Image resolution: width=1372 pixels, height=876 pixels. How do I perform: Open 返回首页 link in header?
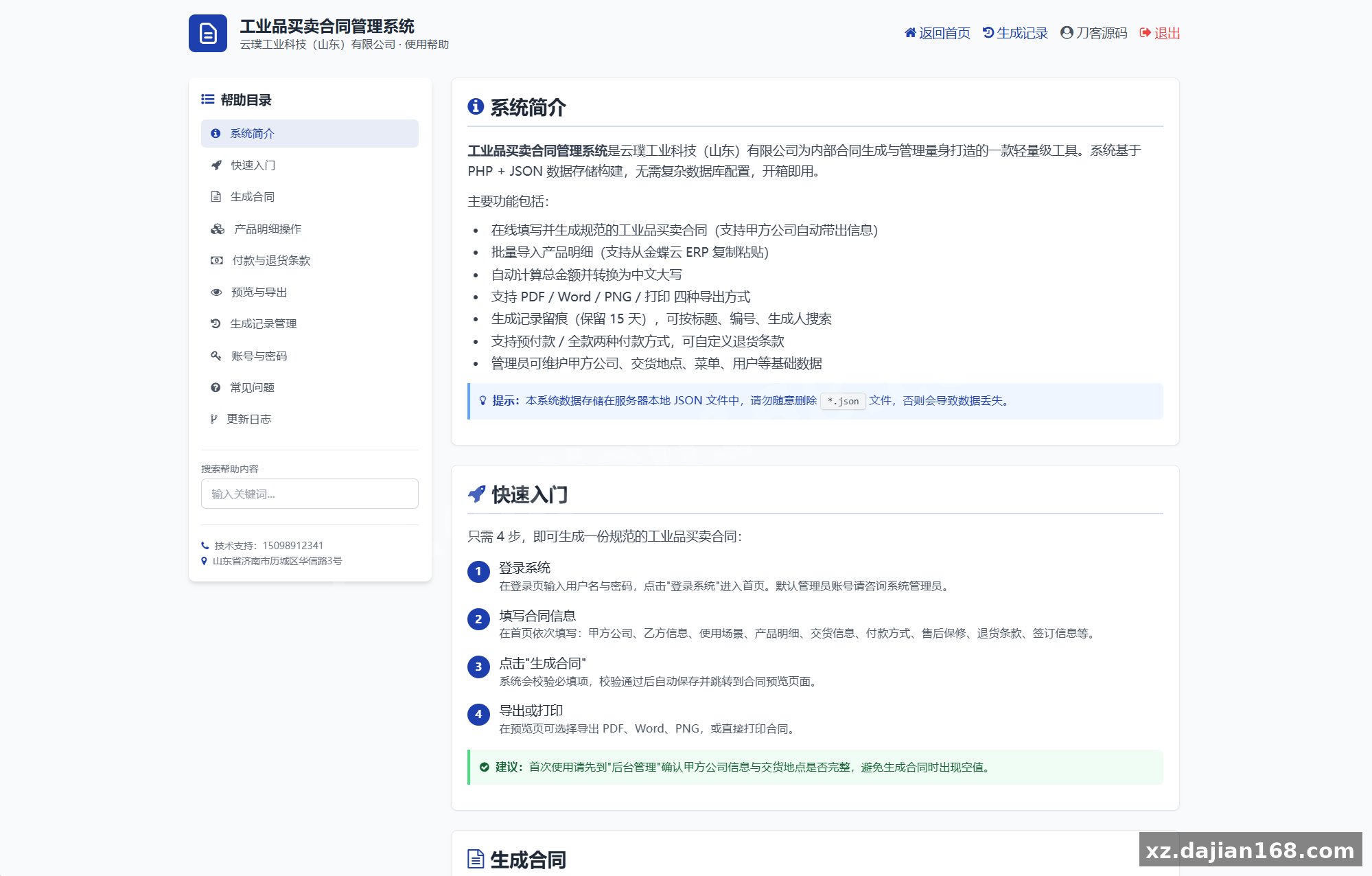coord(938,33)
